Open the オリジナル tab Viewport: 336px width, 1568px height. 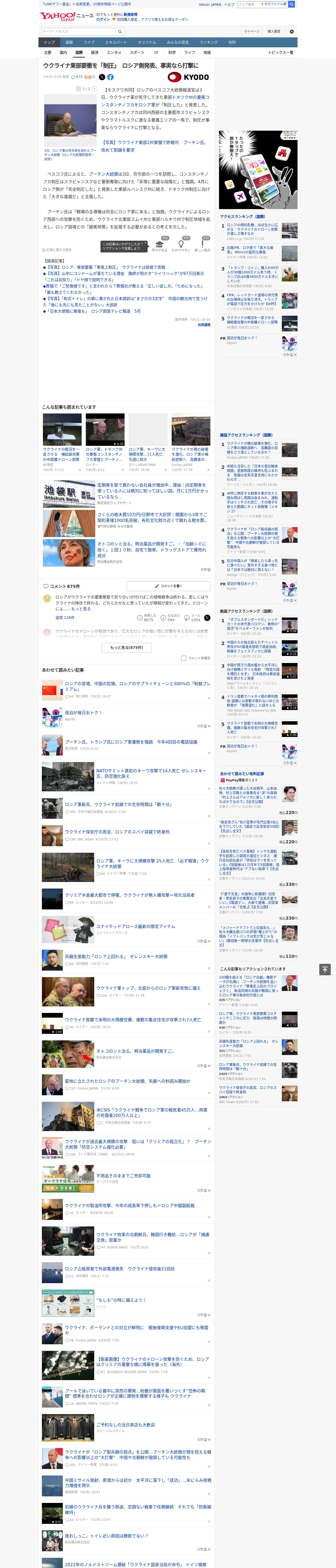pyautogui.click(x=147, y=43)
